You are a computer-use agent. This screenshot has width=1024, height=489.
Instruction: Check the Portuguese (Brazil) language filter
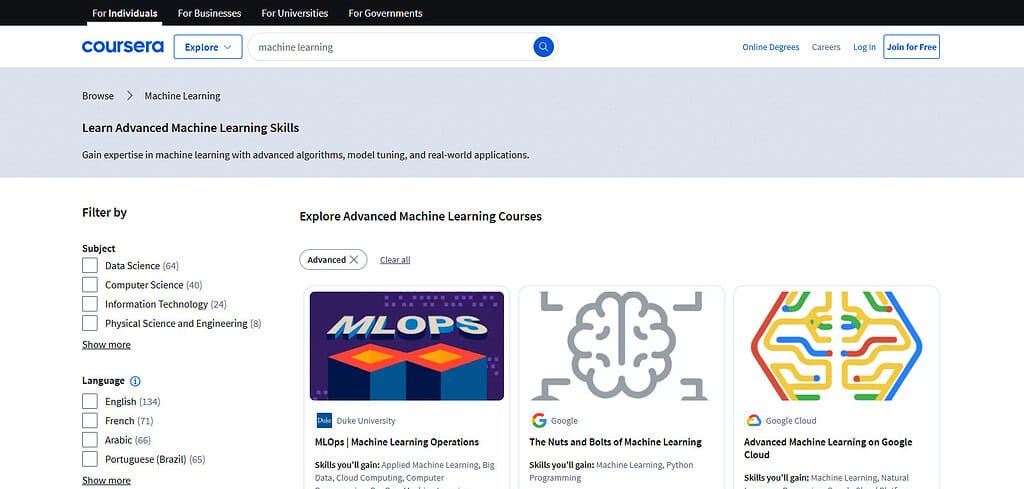[90, 459]
